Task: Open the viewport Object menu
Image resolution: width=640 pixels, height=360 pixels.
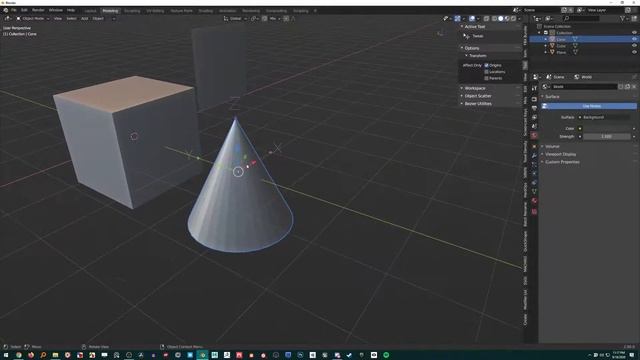Action: coord(98,19)
